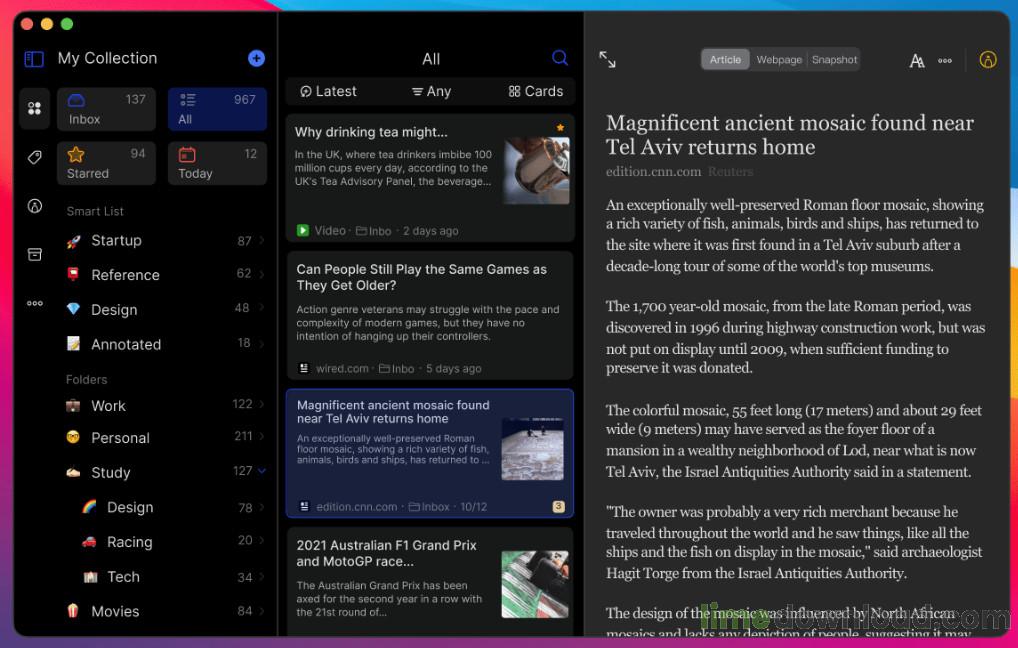Image resolution: width=1018 pixels, height=648 pixels.
Task: Open the Starred collection tile
Action: (106, 163)
